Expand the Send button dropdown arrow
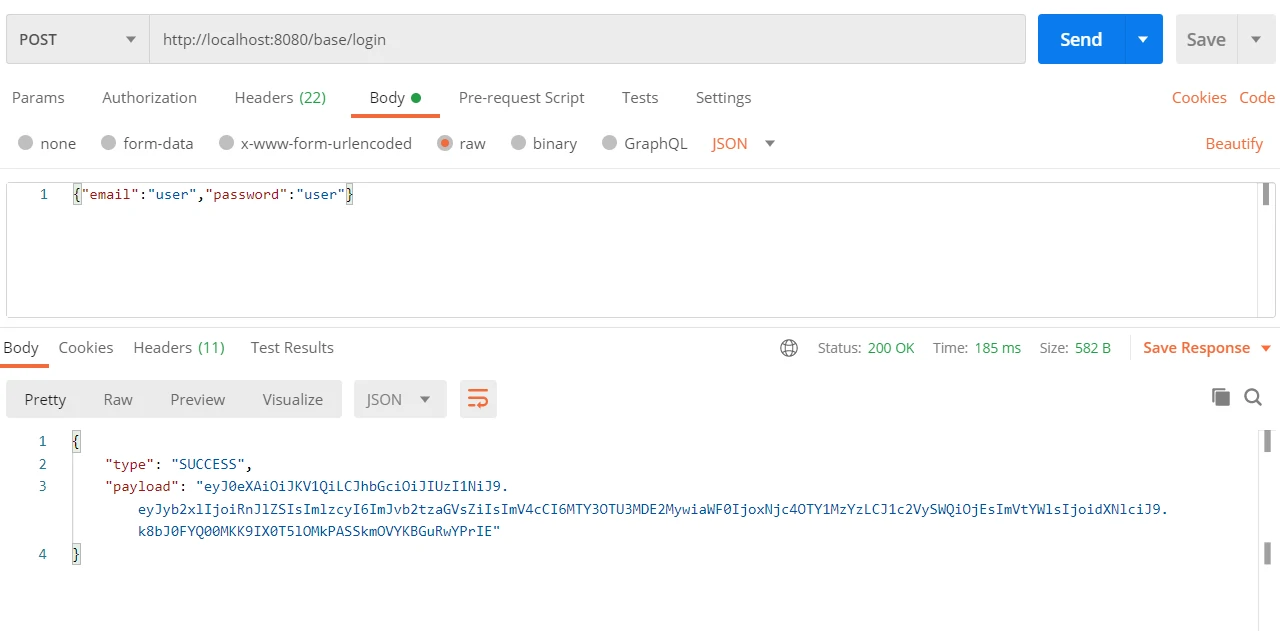This screenshot has height=631, width=1280. tap(1143, 39)
